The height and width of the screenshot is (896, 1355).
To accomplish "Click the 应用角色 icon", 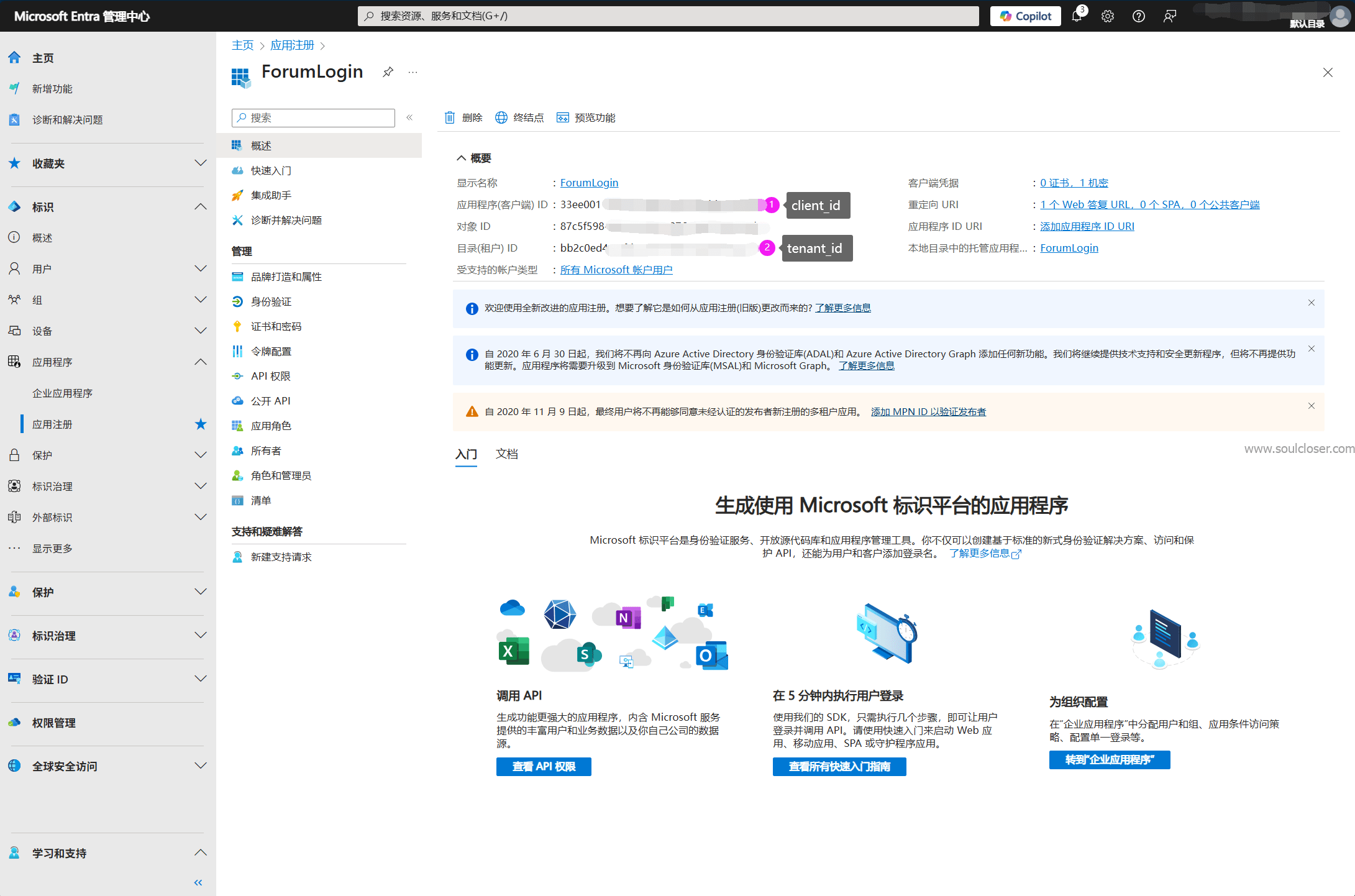I will point(237,426).
